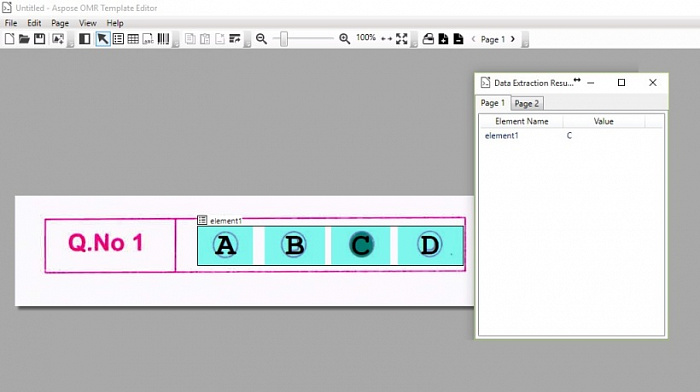This screenshot has height=392, width=700.
Task: Toggle the side panel view icon
Action: (84, 39)
